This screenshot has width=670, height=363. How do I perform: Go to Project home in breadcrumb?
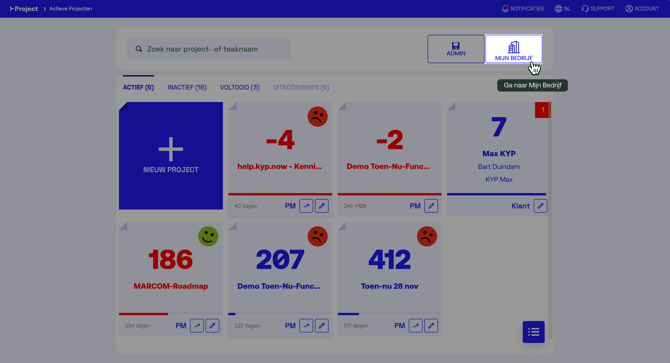click(x=24, y=9)
